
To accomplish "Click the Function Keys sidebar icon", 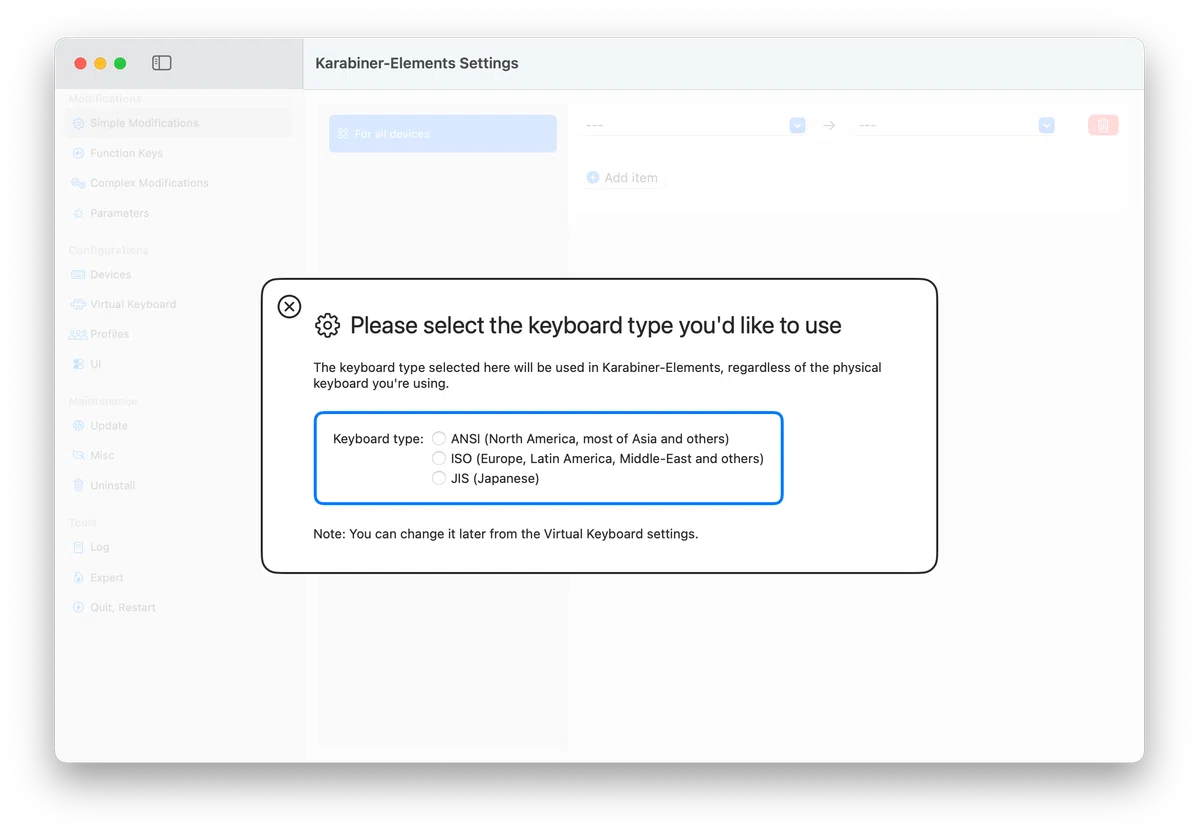I will tap(78, 153).
